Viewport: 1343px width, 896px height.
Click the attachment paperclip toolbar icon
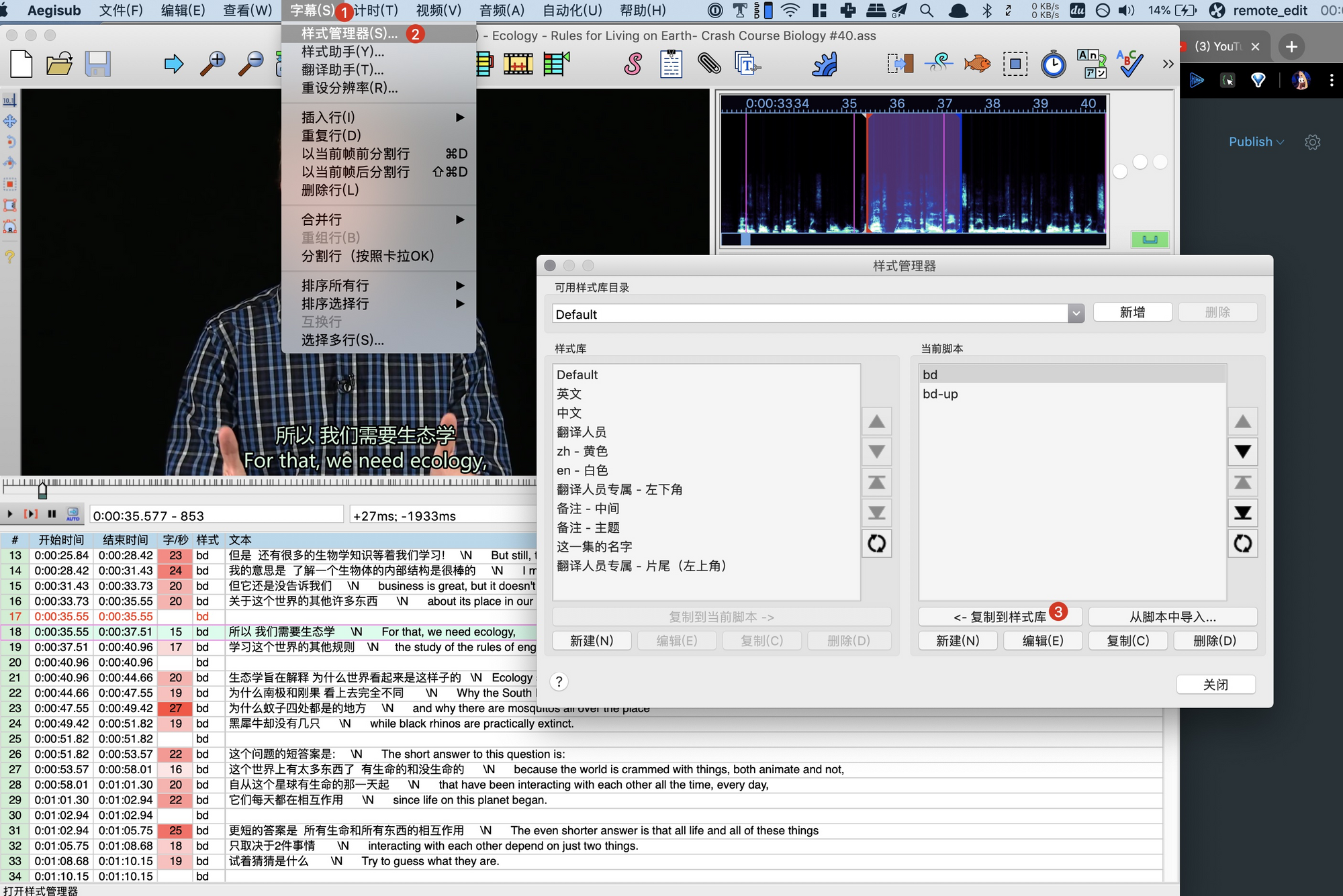coord(709,64)
